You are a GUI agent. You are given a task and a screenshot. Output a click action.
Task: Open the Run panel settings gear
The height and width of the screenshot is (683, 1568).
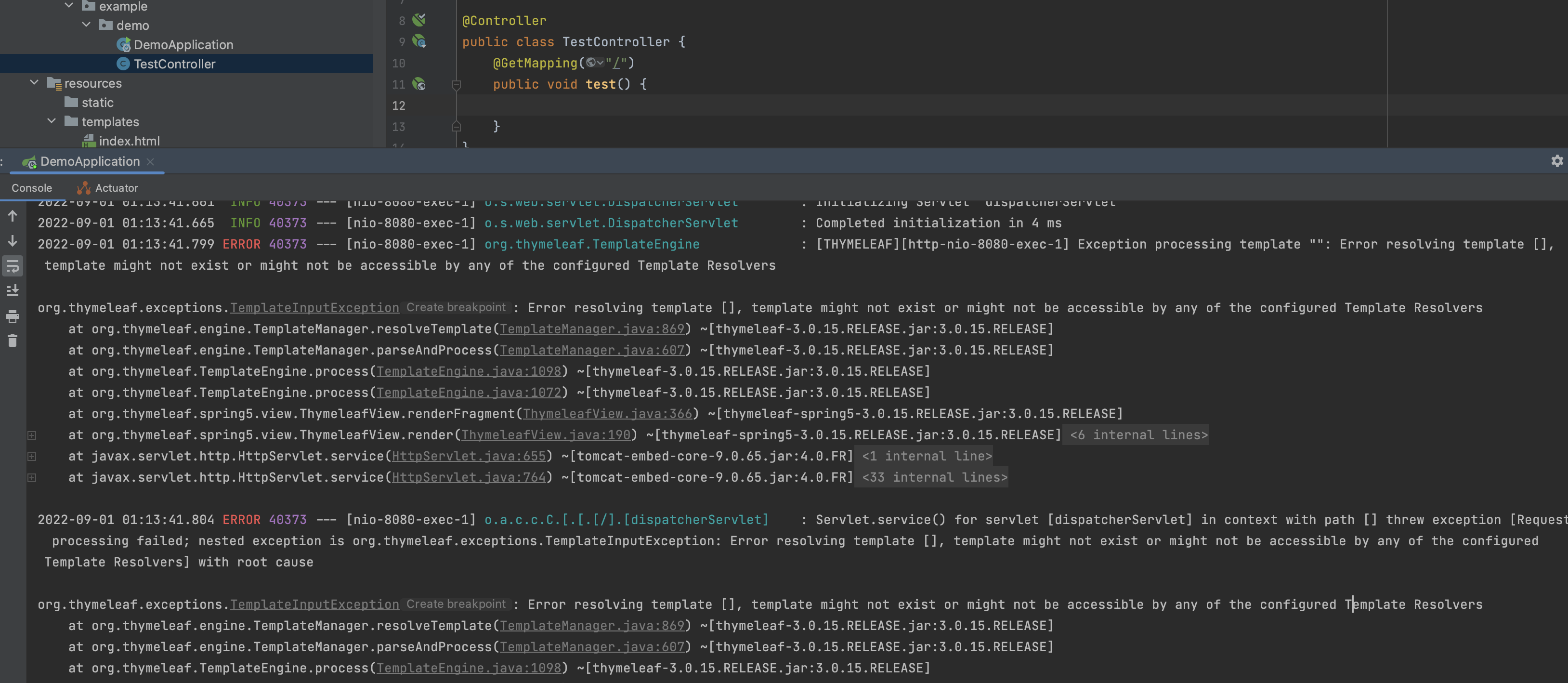coord(1557,161)
